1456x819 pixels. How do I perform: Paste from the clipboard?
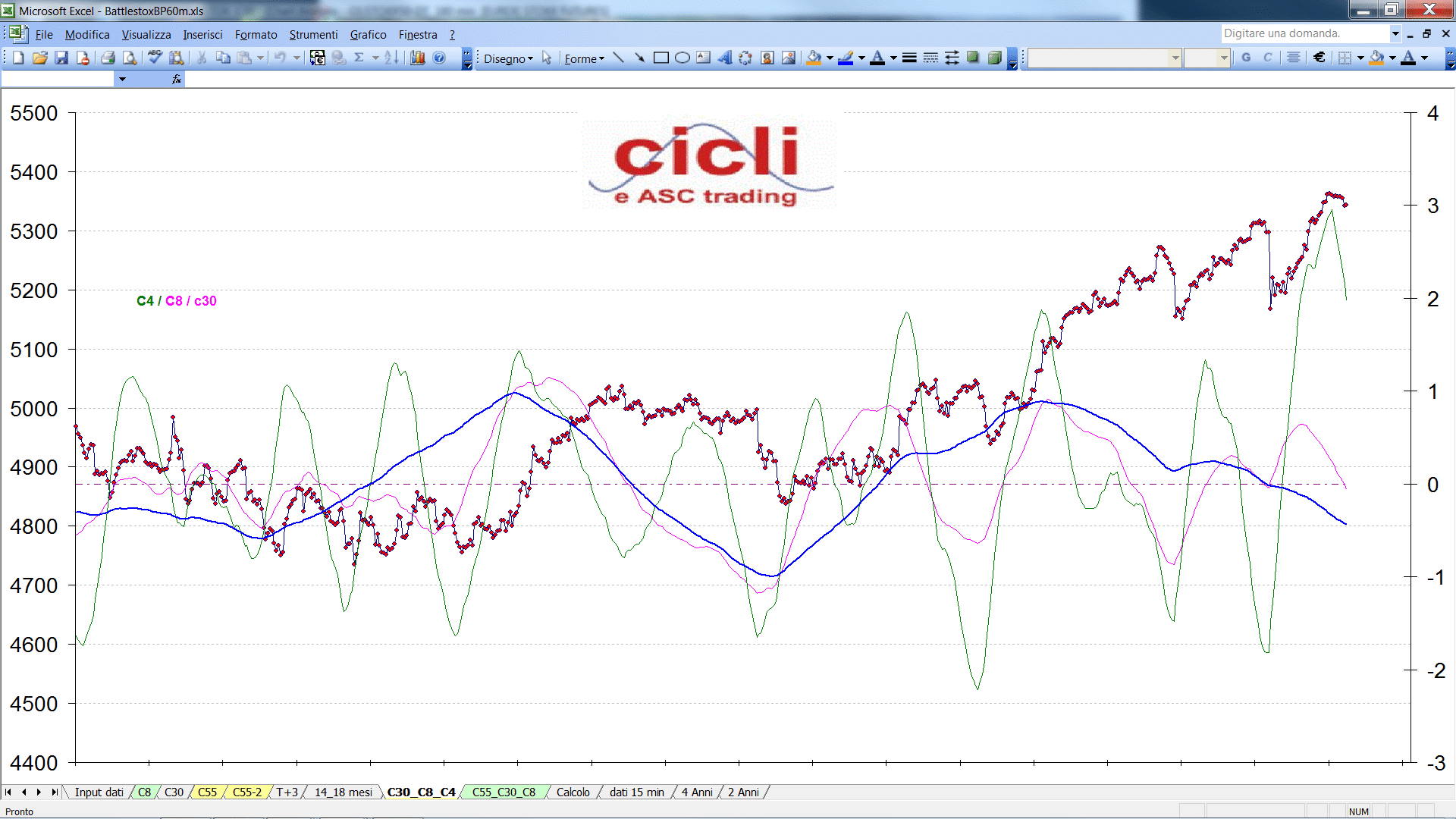244,58
